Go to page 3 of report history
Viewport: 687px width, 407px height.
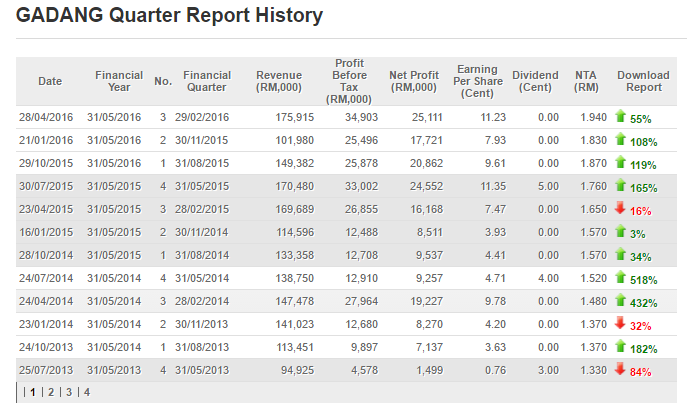tap(69, 392)
